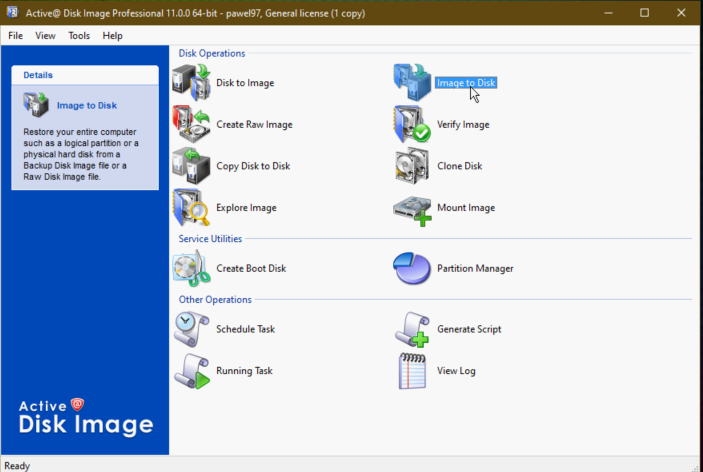Click the Mount Image drive icon

tap(412, 208)
